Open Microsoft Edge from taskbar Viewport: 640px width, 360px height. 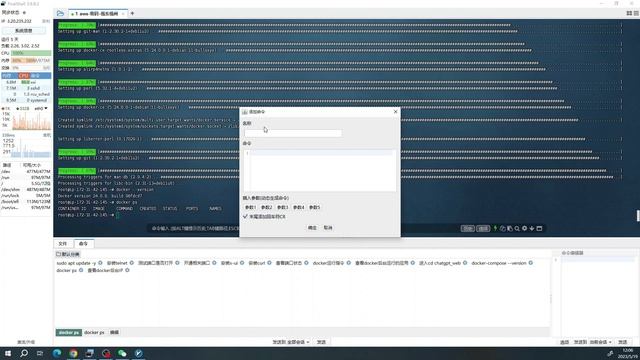(x=57, y=353)
